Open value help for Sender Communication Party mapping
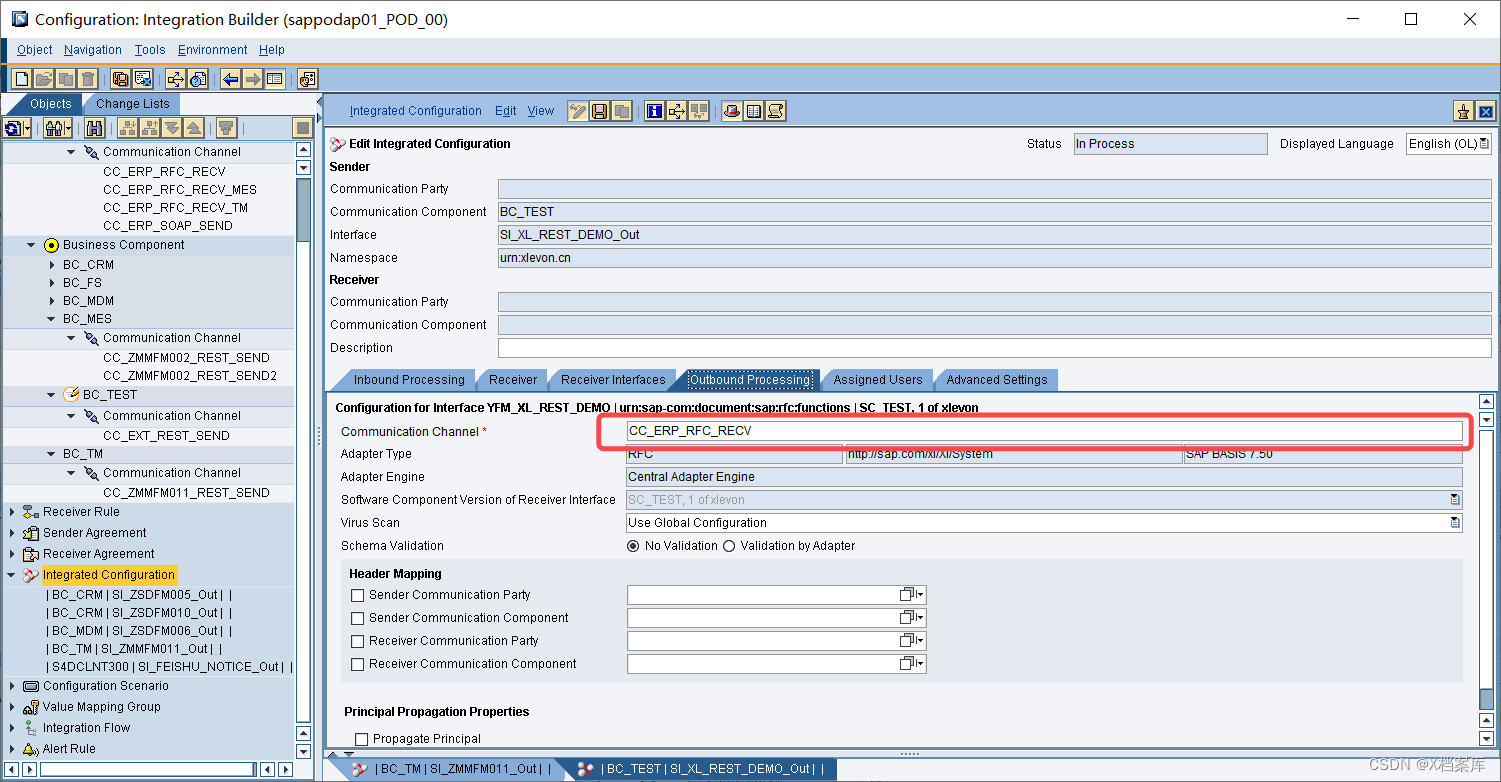Screen dimensions: 1501x782 910,595
